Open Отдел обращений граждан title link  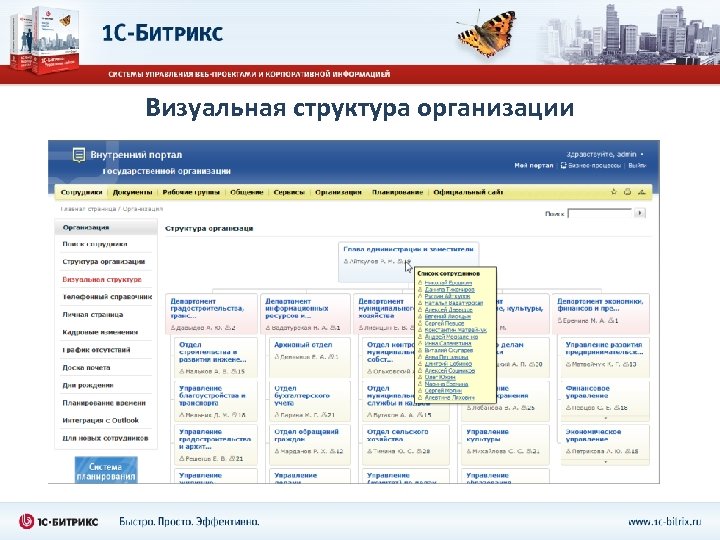[306, 435]
